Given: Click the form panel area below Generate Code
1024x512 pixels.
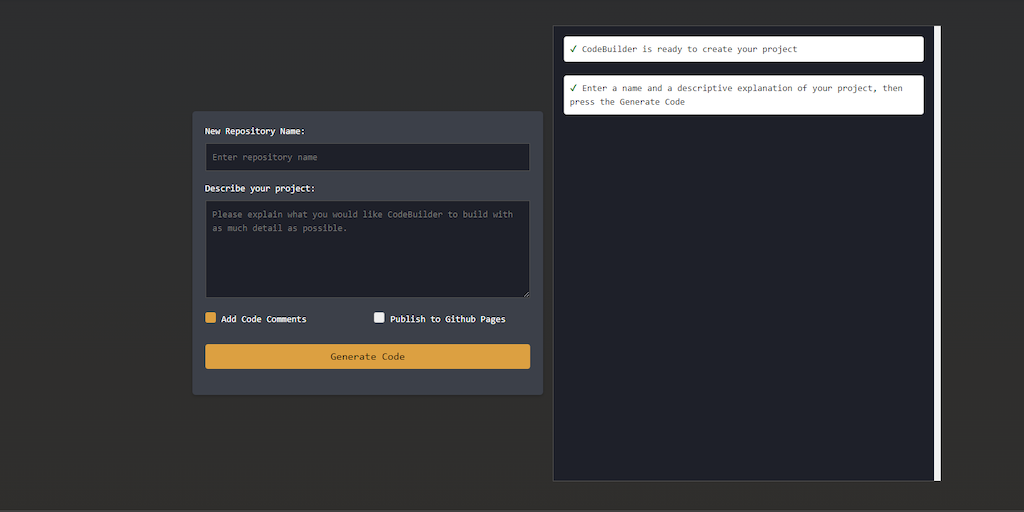Looking at the screenshot, I should tap(367, 382).
